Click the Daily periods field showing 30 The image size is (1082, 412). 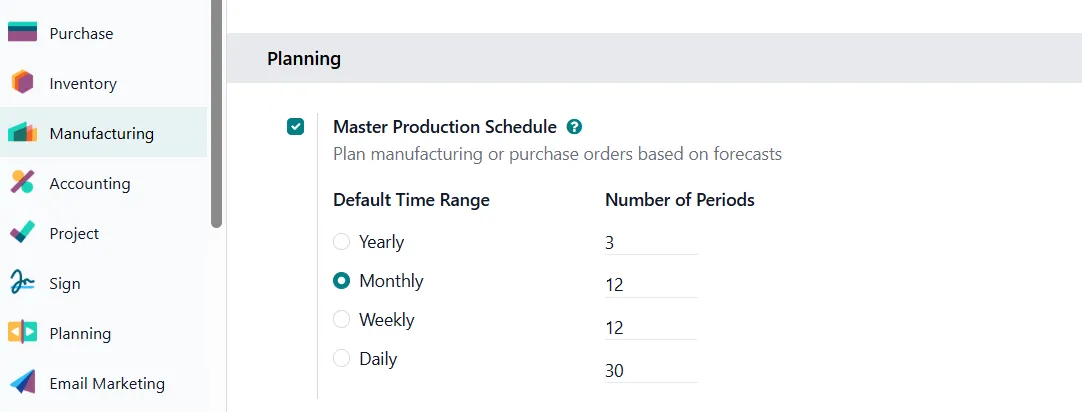click(651, 371)
